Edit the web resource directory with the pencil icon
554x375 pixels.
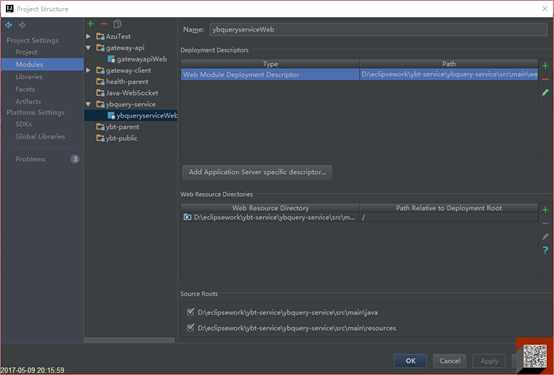545,237
